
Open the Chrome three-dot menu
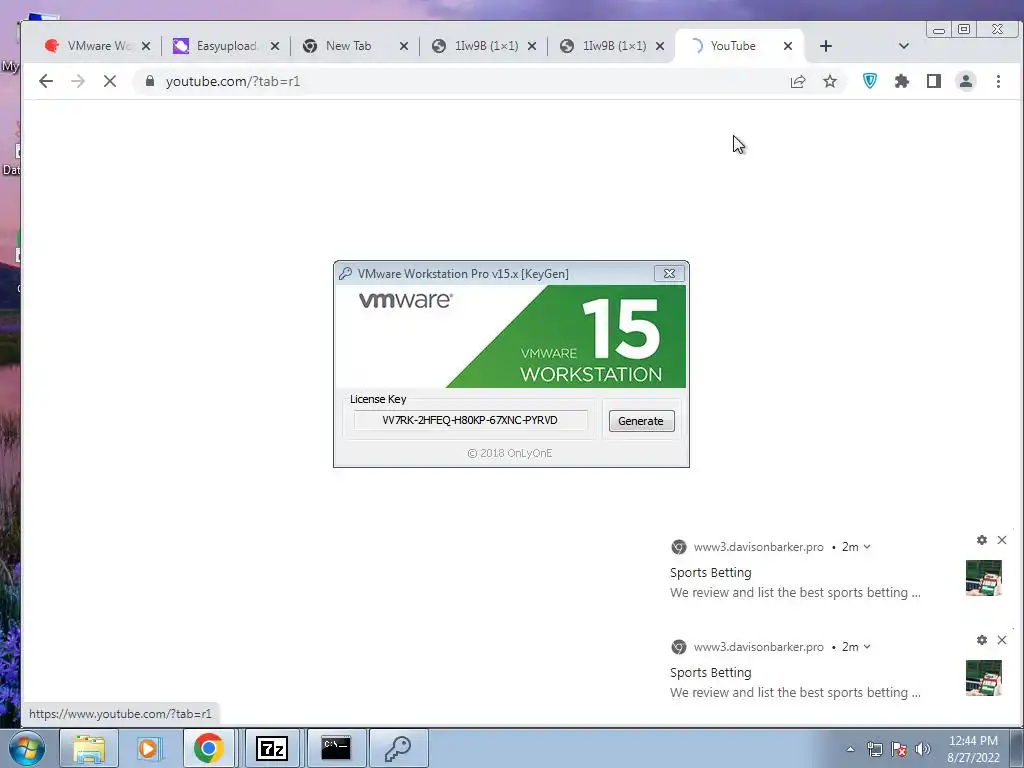click(998, 81)
